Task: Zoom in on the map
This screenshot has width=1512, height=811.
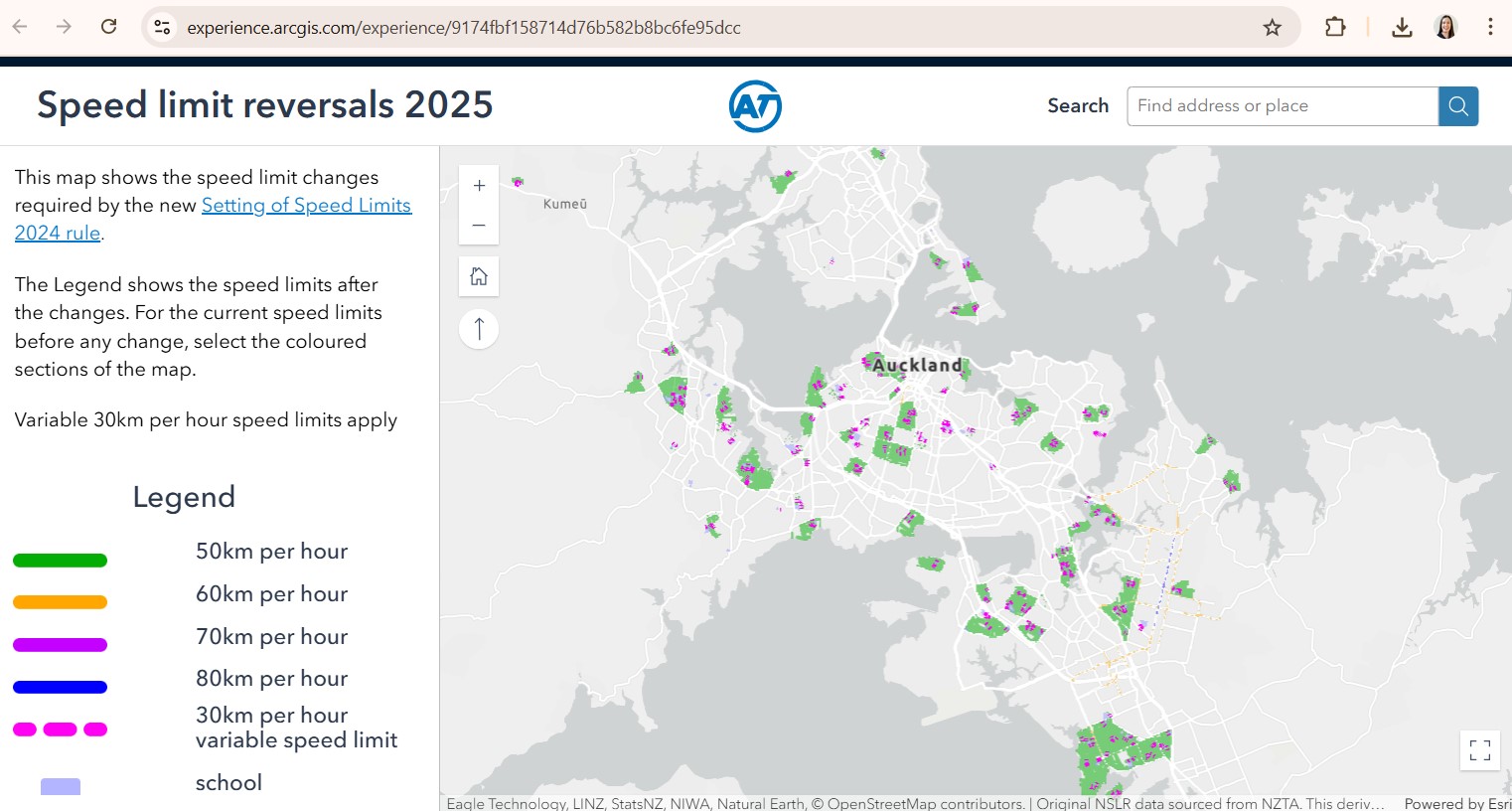Action: (479, 186)
